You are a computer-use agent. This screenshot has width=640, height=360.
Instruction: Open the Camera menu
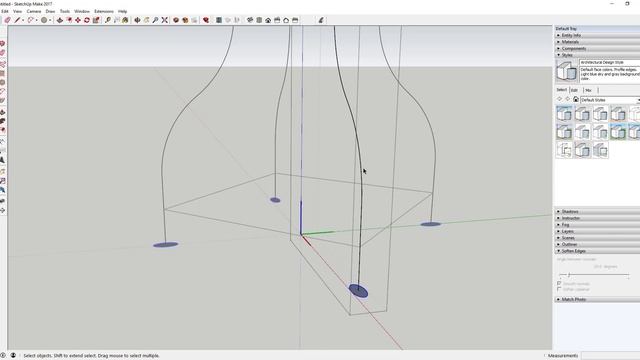(x=34, y=11)
